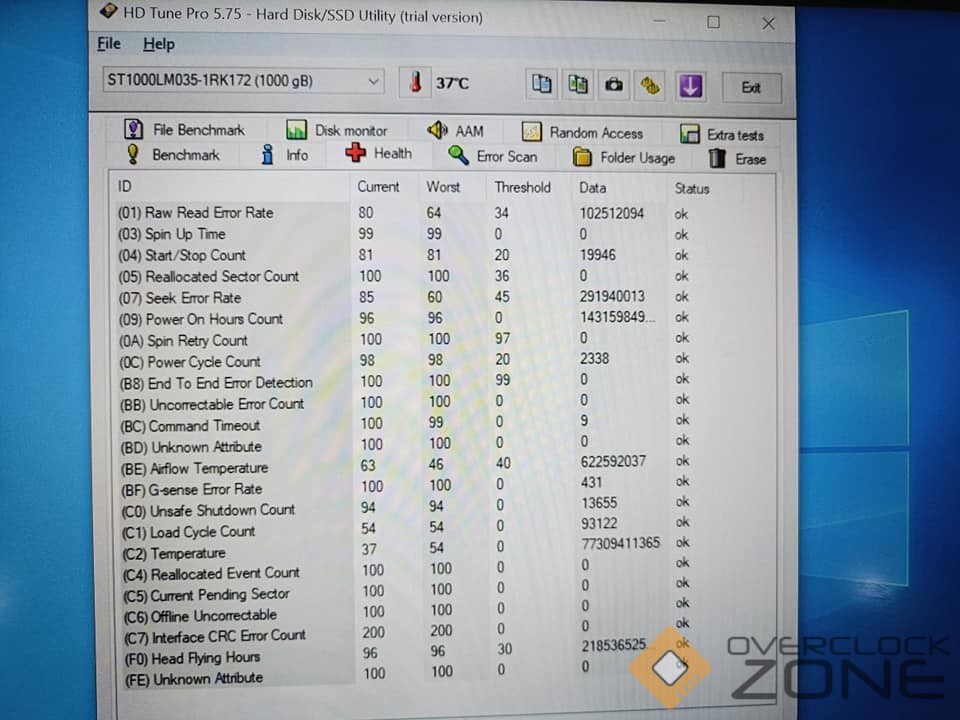This screenshot has width=960, height=720.
Task: Switch to the AAM tab
Action: coord(456,131)
